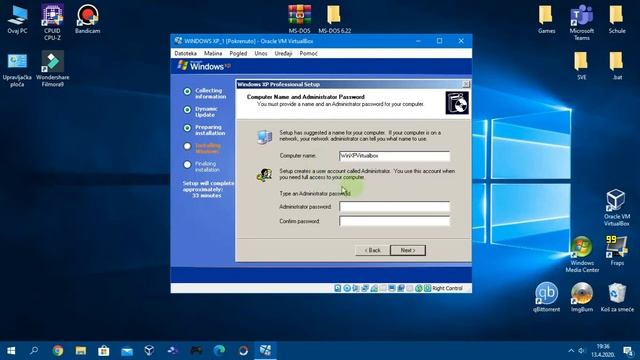Screen dimensions: 640x360
Task: Select the Microsoft Teams desktop shortcut
Action: [582, 22]
